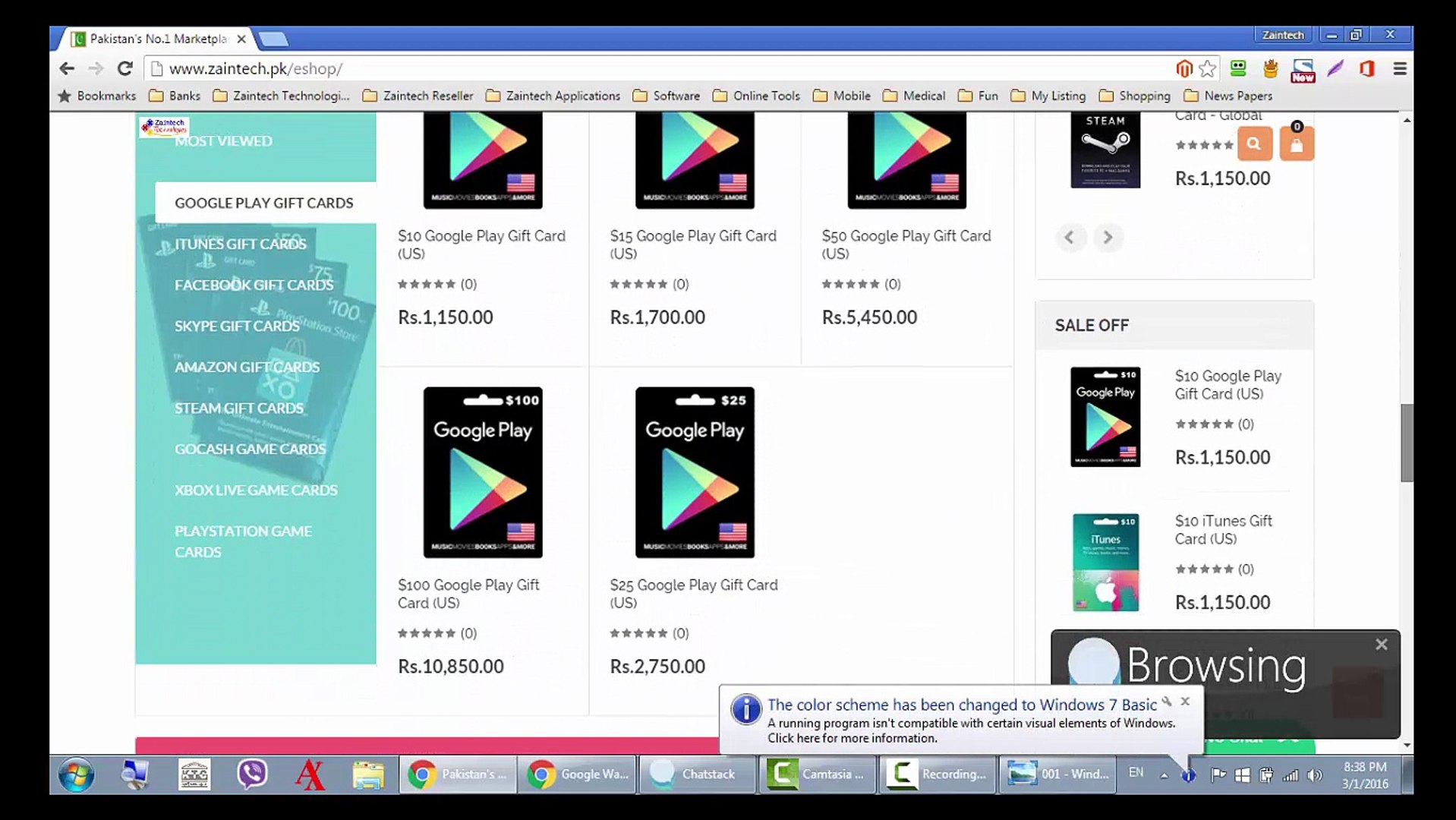Click the orange search icon on Steam card
1456x820 pixels.
tap(1254, 143)
